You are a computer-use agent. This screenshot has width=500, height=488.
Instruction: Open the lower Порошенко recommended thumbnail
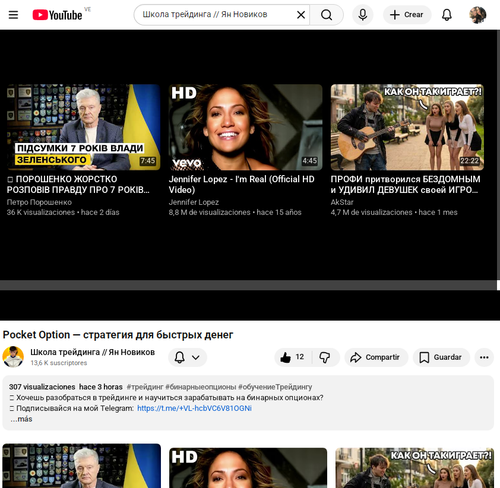82,466
